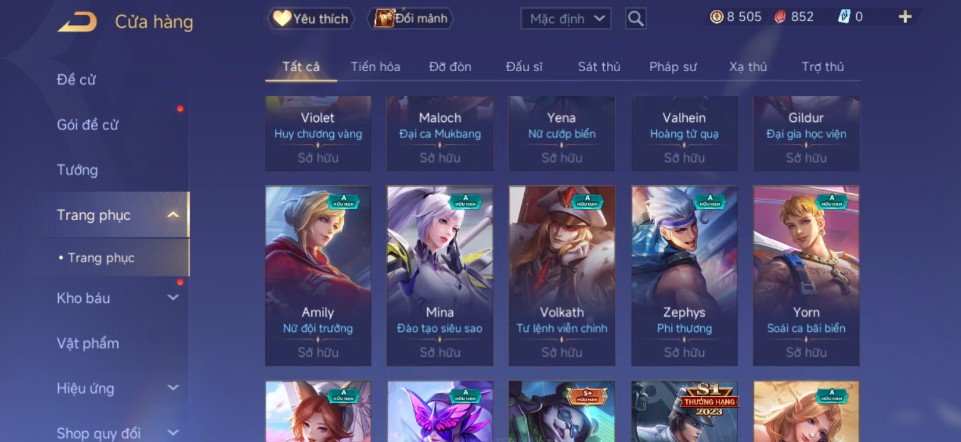The image size is (961, 442).
Task: Open the Đổi mảnh chest icon
Action: (x=384, y=18)
